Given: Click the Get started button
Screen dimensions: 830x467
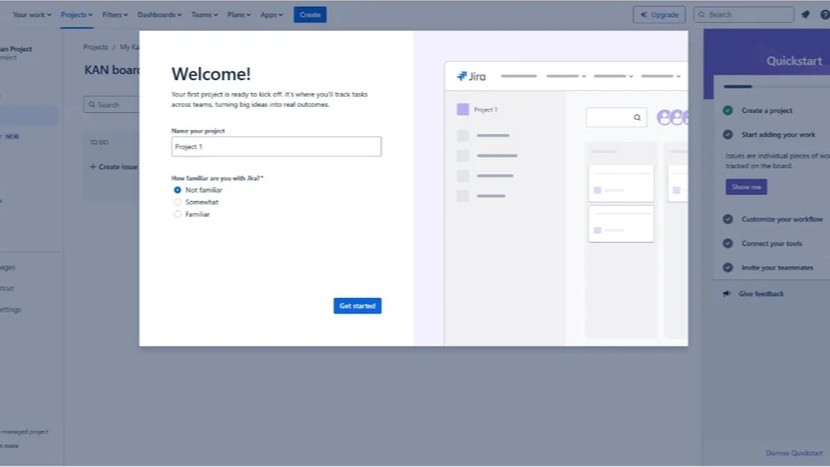Looking at the screenshot, I should point(357,306).
